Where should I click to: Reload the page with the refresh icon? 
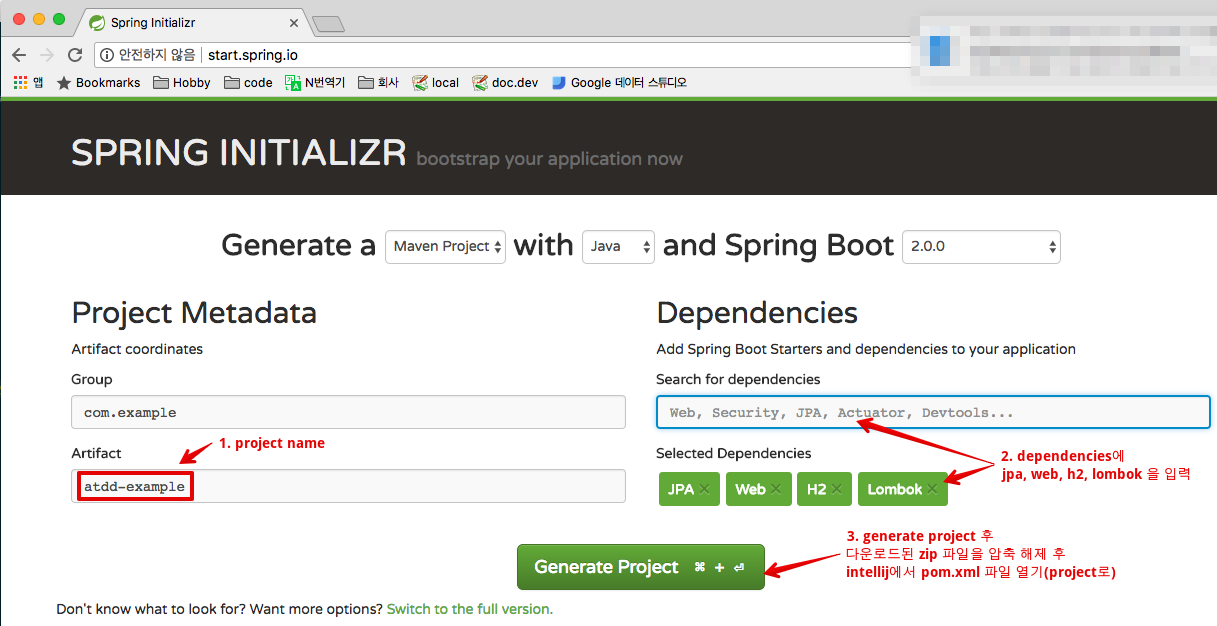point(75,55)
